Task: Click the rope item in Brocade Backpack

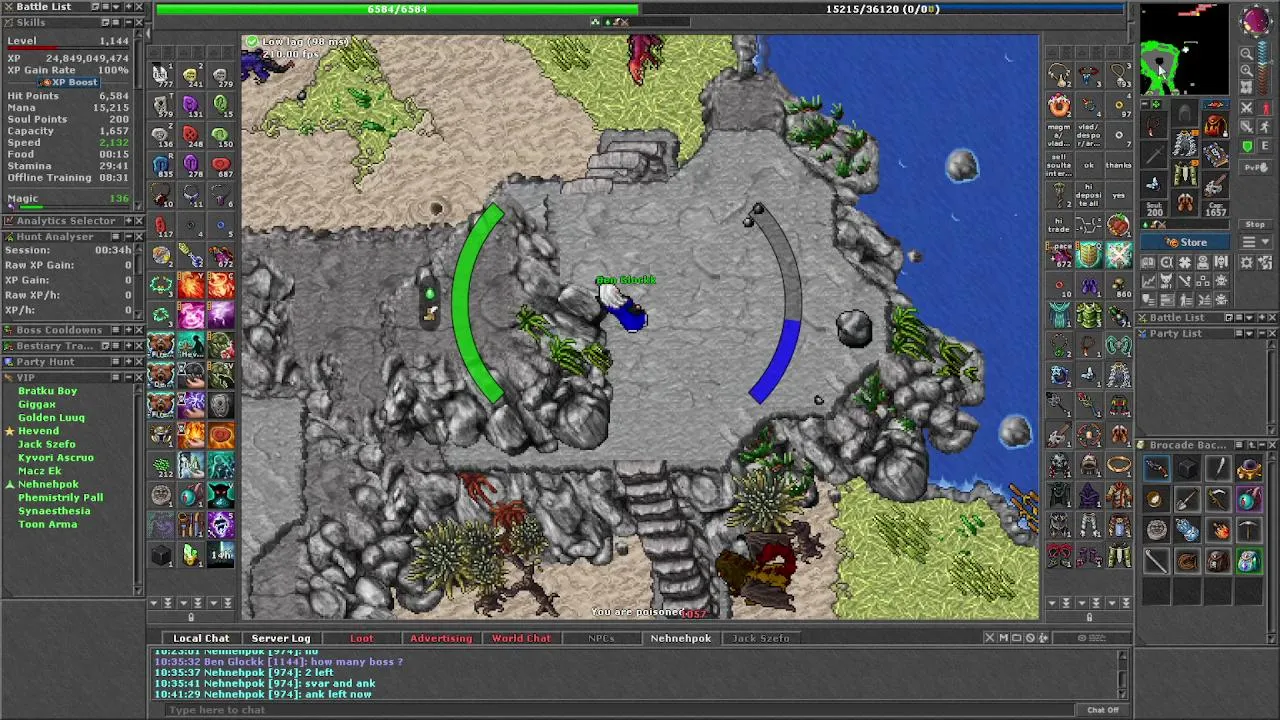Action: pos(1186,562)
